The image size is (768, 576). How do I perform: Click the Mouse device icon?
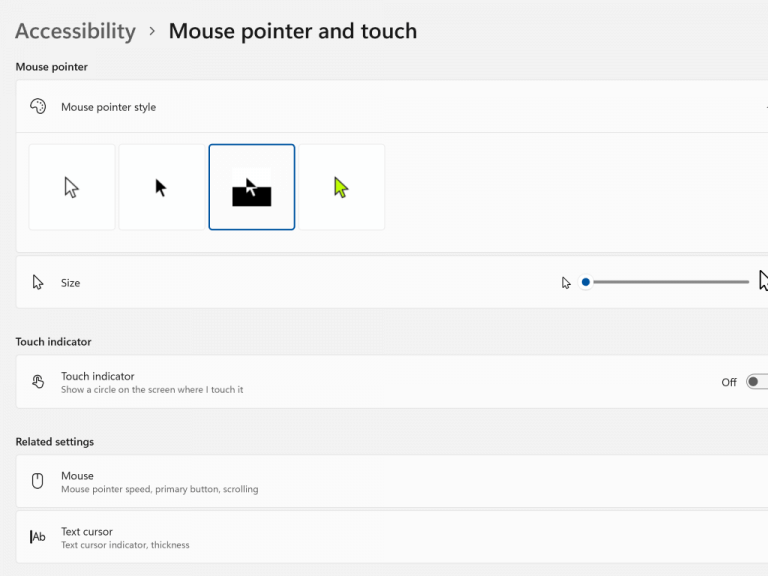tap(38, 481)
